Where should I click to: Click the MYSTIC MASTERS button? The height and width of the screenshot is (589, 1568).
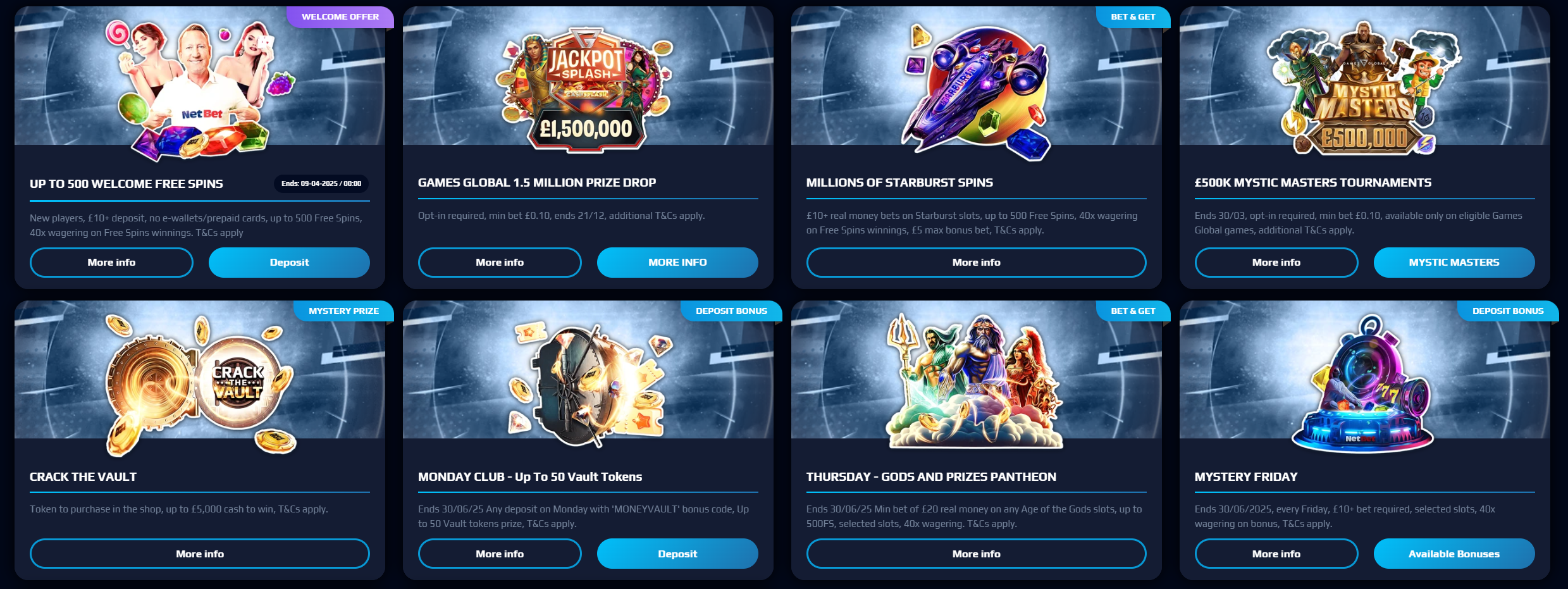point(1454,263)
